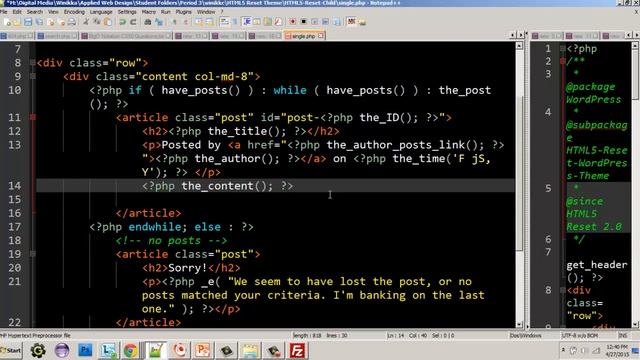Collapse the article fold marker on line 11
The height and width of the screenshot is (360, 640).
pos(33,118)
